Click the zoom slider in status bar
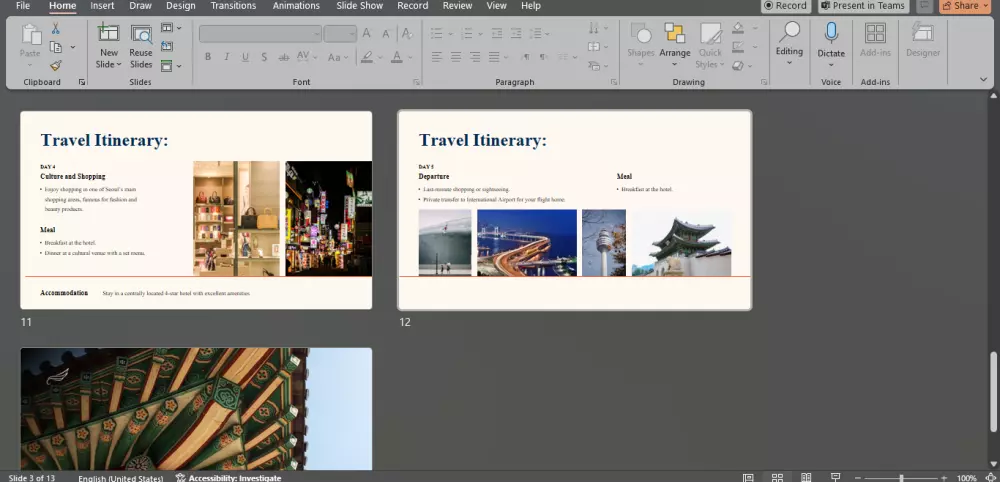 point(901,478)
